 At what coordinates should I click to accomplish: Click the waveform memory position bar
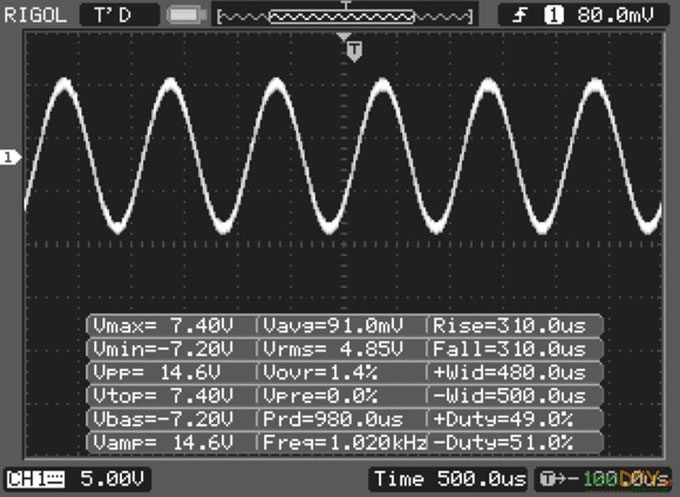[345, 16]
